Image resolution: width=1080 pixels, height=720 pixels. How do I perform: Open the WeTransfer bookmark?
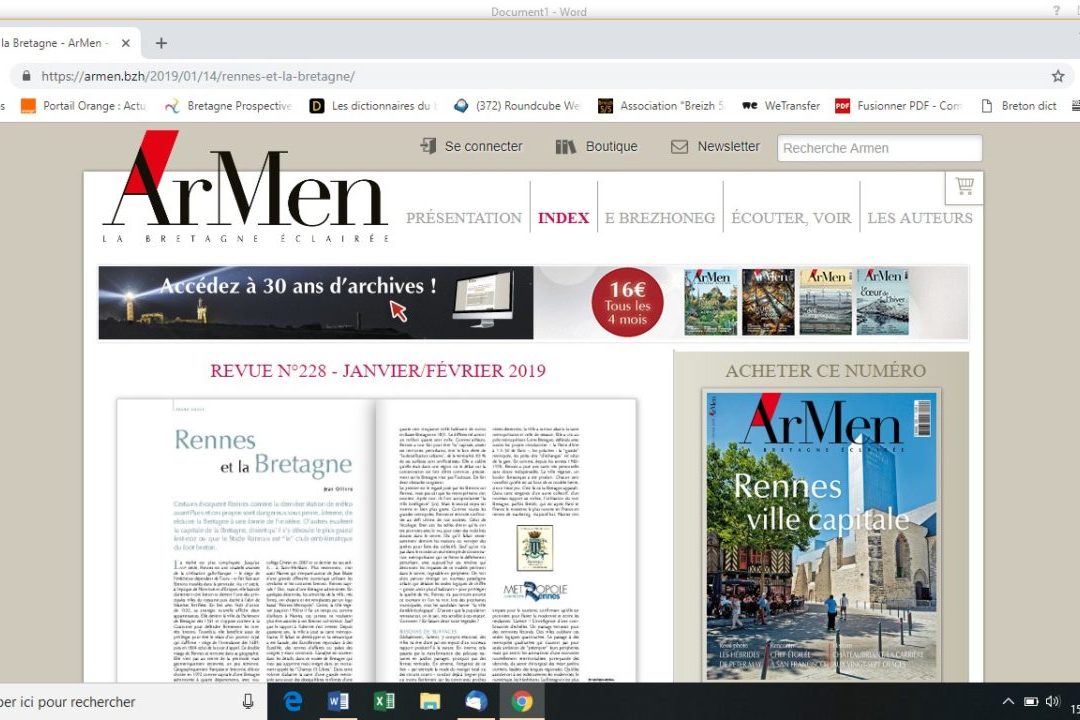781,106
